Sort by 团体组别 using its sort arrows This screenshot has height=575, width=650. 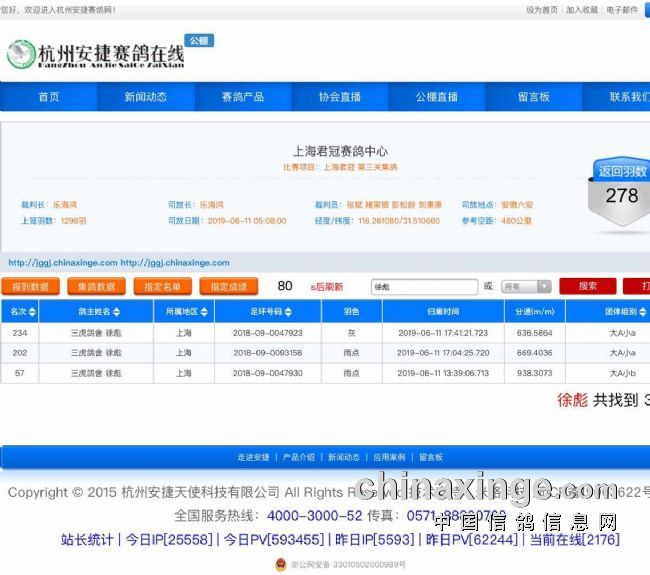click(x=643, y=312)
